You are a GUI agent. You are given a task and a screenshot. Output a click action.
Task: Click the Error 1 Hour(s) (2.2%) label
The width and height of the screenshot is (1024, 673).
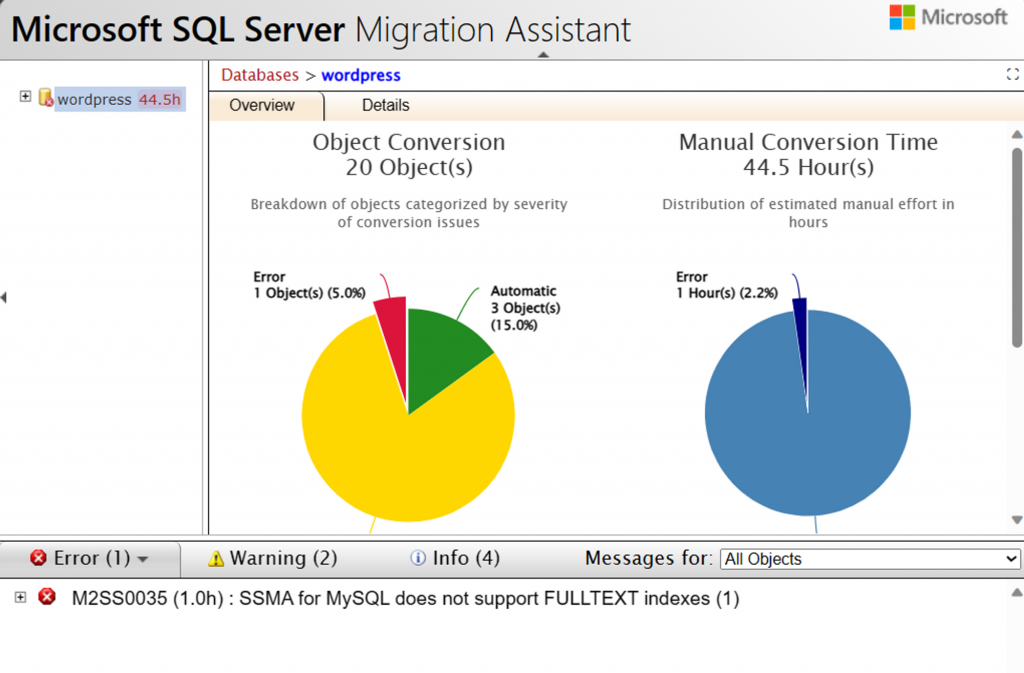pos(727,285)
